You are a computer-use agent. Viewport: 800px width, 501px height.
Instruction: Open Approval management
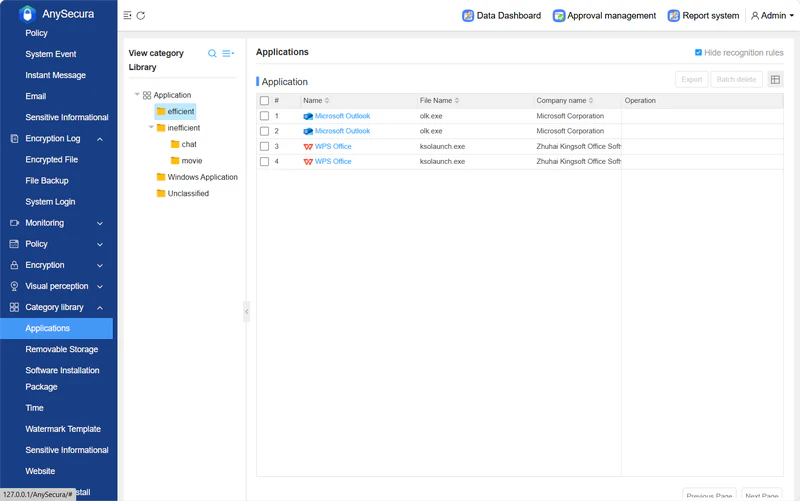604,16
